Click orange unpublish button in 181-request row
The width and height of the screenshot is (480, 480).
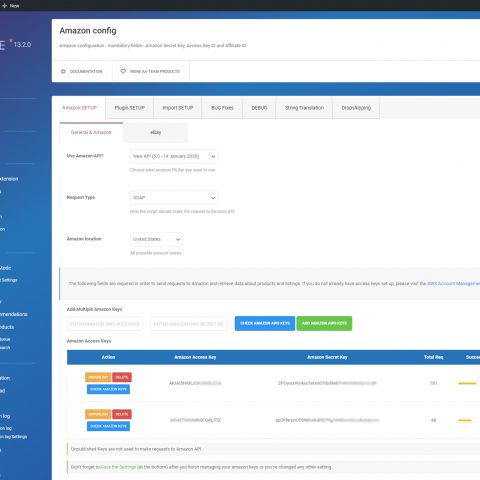[x=98, y=377]
